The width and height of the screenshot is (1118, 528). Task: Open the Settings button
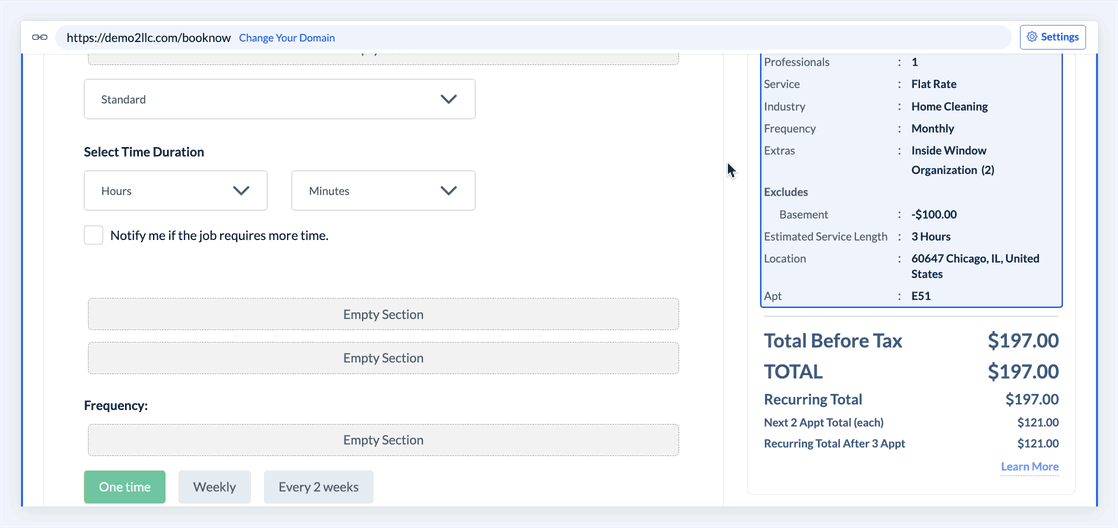1053,37
